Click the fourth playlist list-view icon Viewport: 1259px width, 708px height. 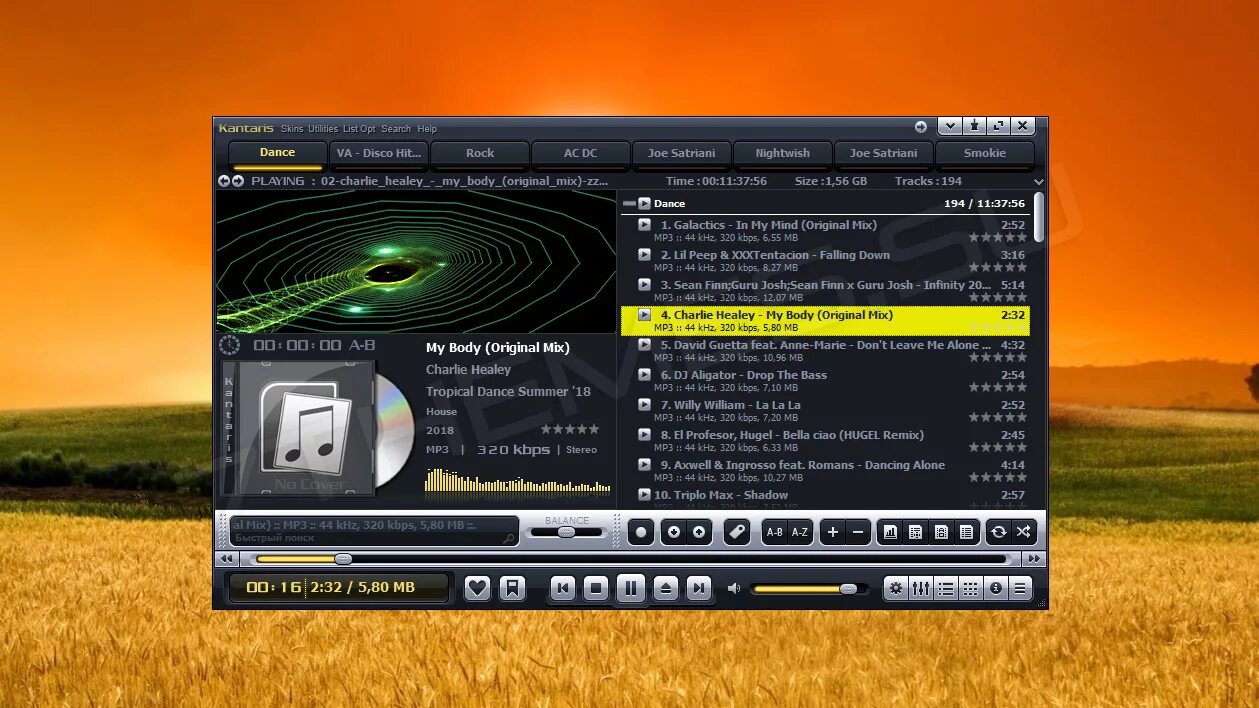tap(966, 532)
